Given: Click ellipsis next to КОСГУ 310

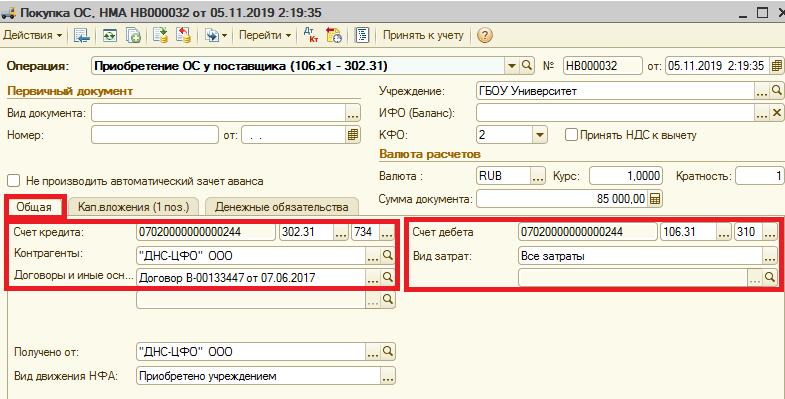Looking at the screenshot, I should point(770,232).
